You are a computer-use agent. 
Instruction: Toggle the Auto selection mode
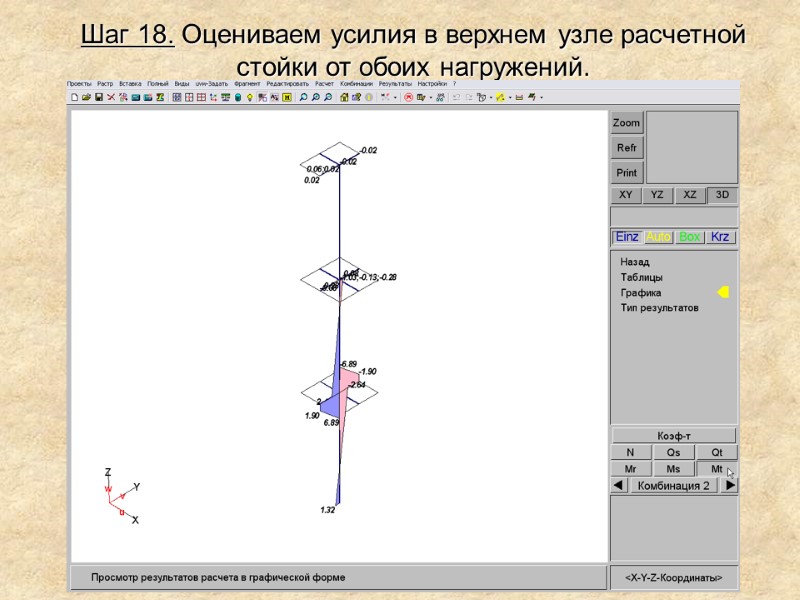pyautogui.click(x=658, y=237)
